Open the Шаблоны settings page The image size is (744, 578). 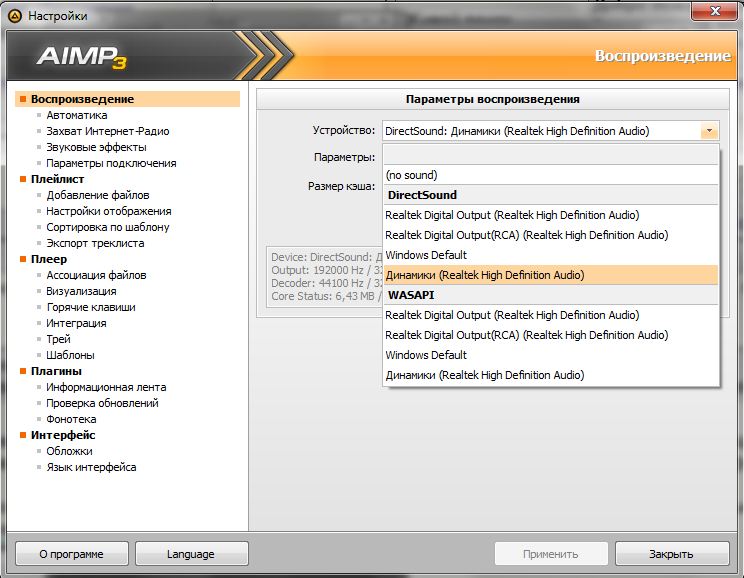pyautogui.click(x=70, y=355)
